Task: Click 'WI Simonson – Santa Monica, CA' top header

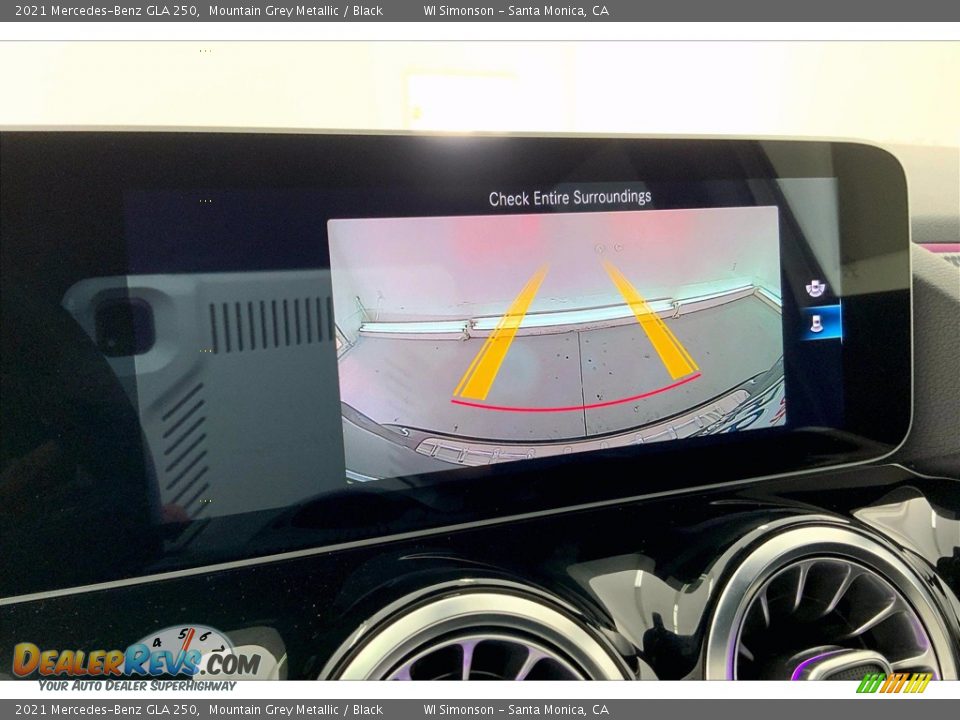Action: [x=516, y=10]
